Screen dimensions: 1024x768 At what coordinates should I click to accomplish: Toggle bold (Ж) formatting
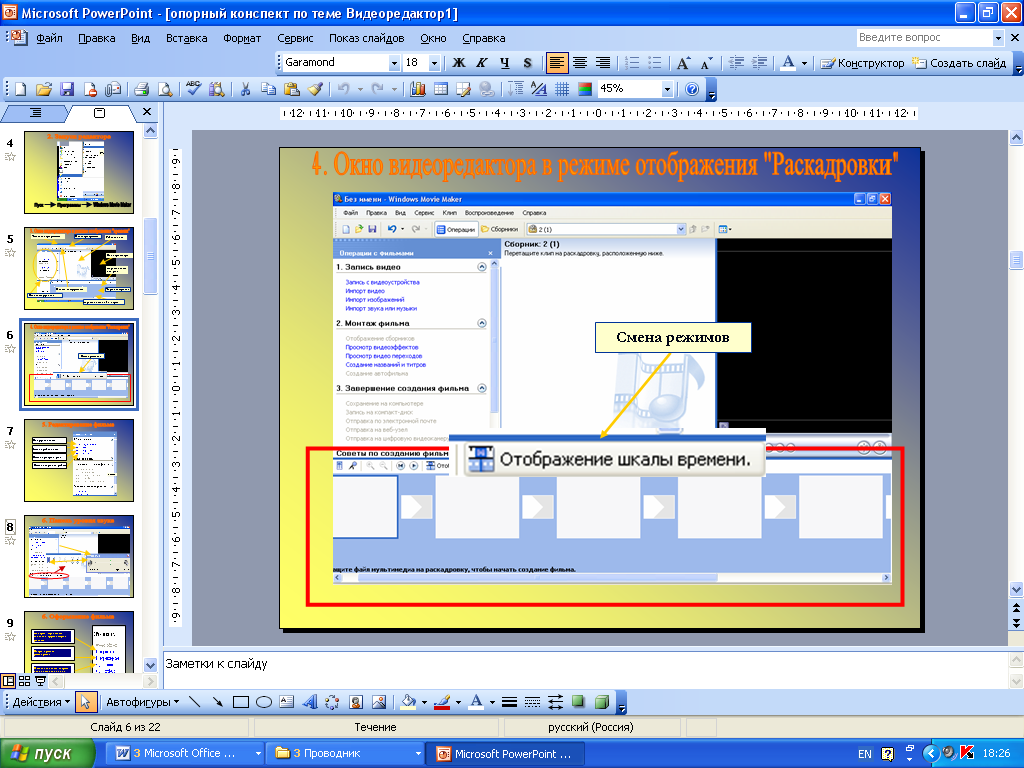459,63
